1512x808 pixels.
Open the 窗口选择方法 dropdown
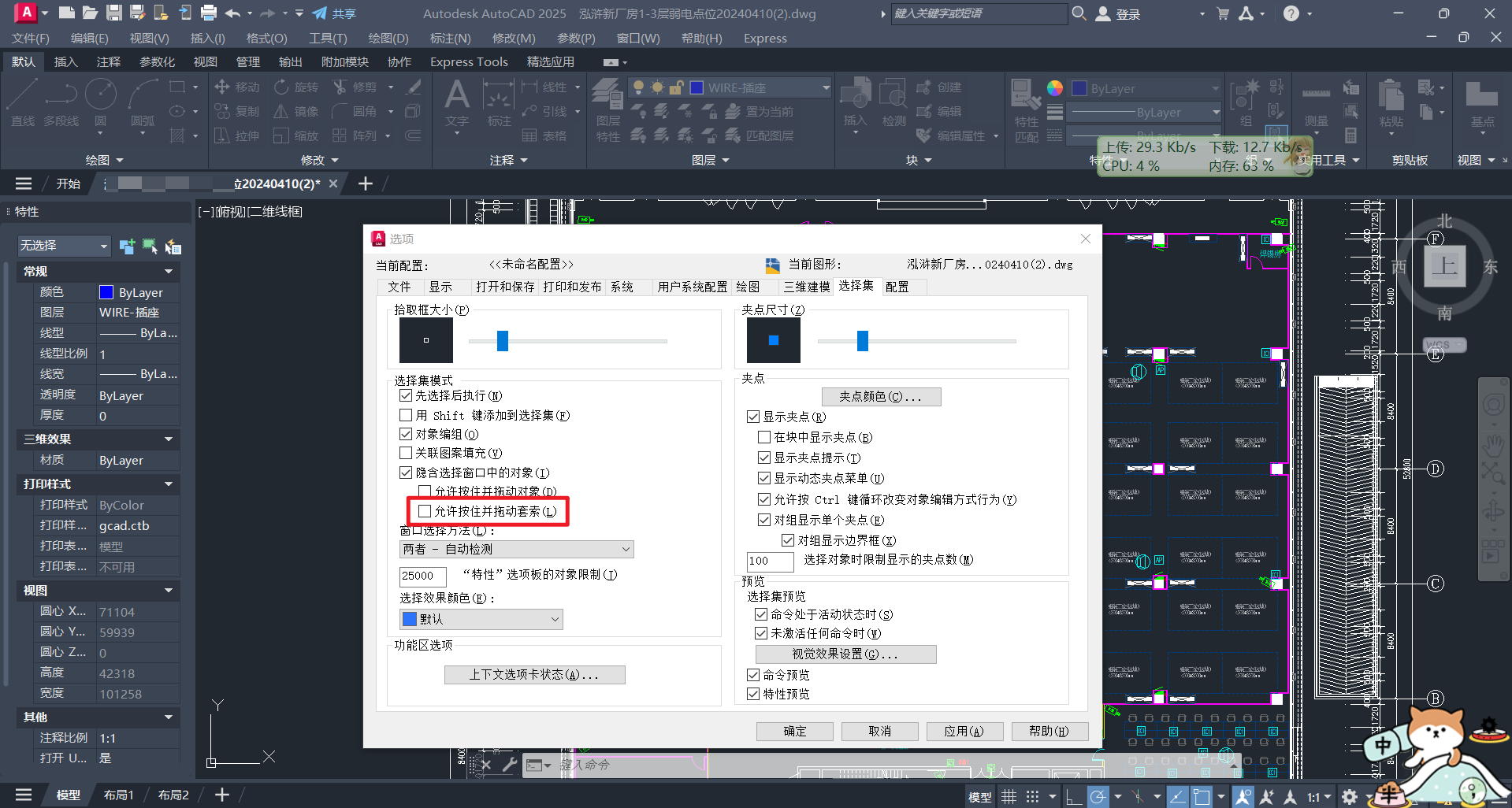coord(516,549)
